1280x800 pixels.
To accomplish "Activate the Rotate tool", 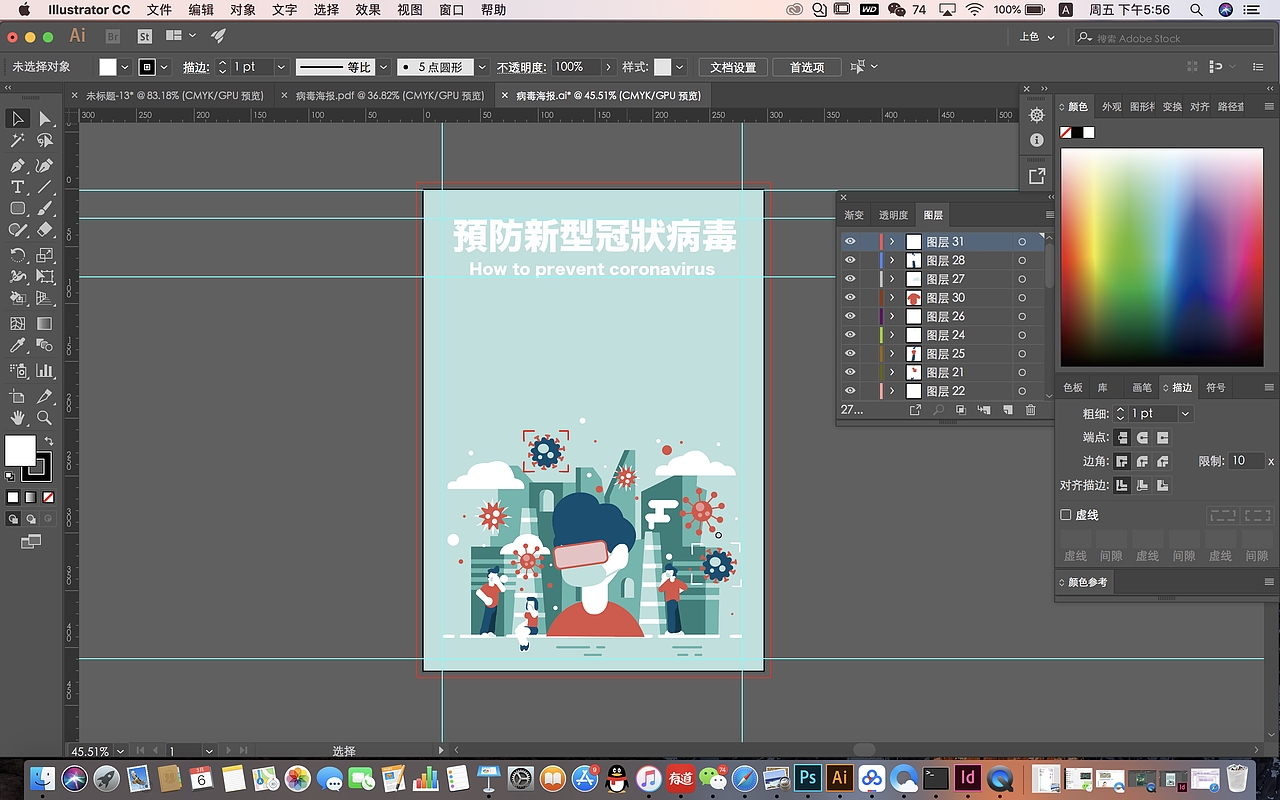I will pos(18,255).
